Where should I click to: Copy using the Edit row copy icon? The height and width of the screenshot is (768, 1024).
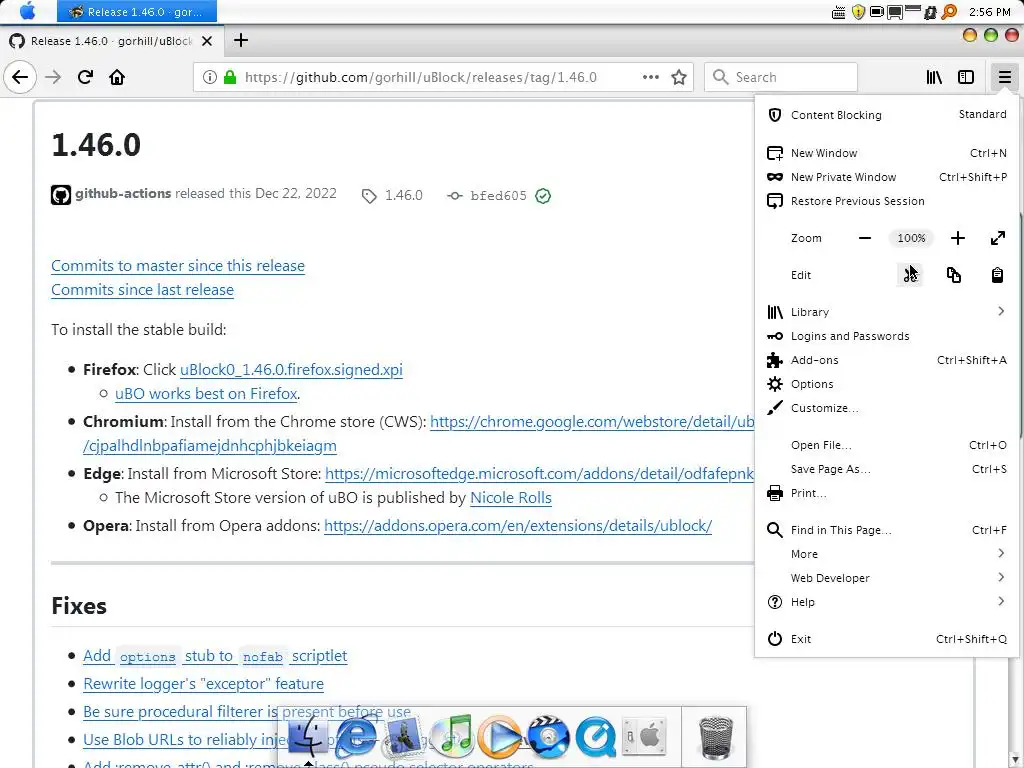coord(953,275)
